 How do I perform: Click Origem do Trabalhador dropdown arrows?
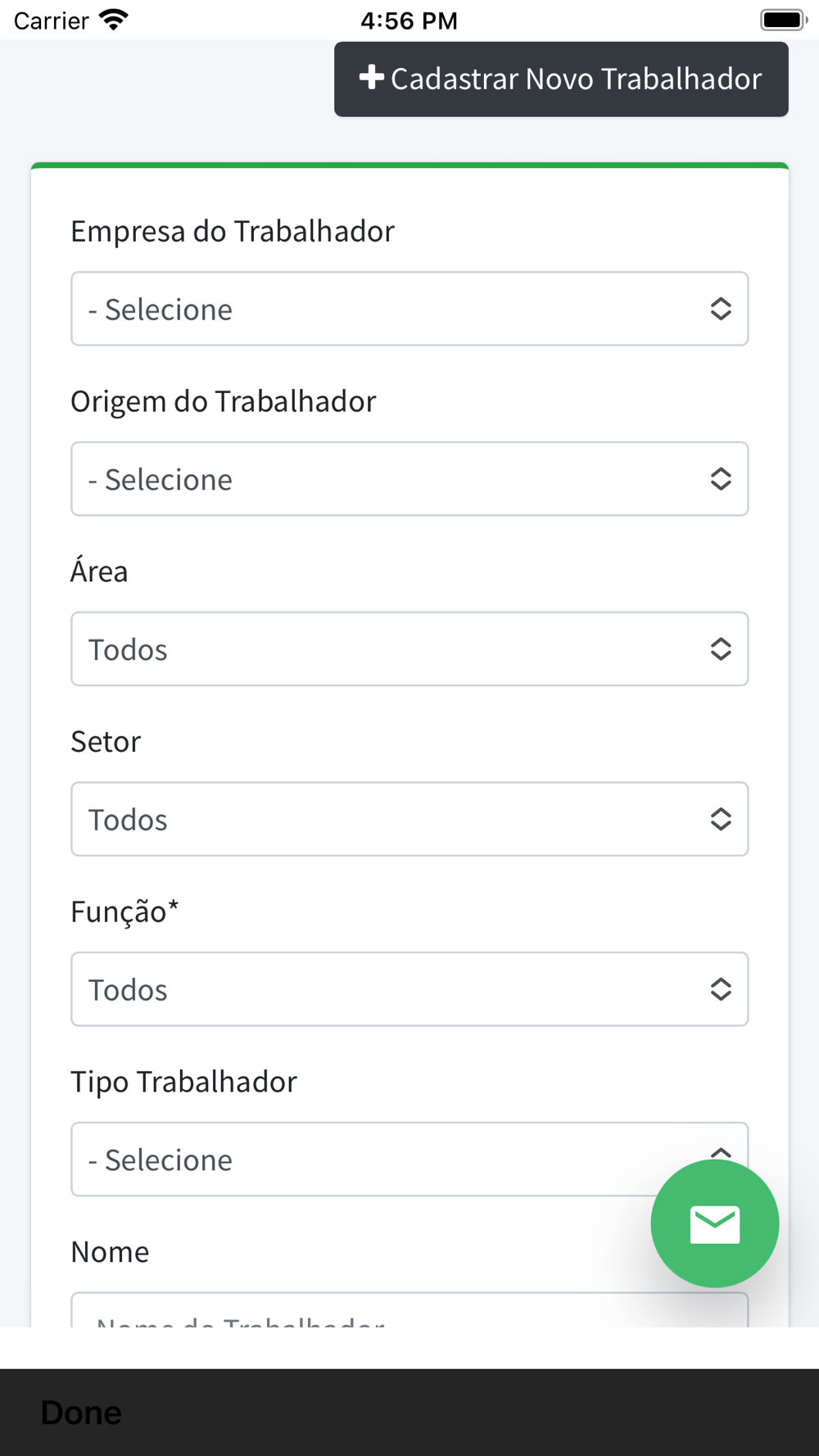tap(721, 479)
